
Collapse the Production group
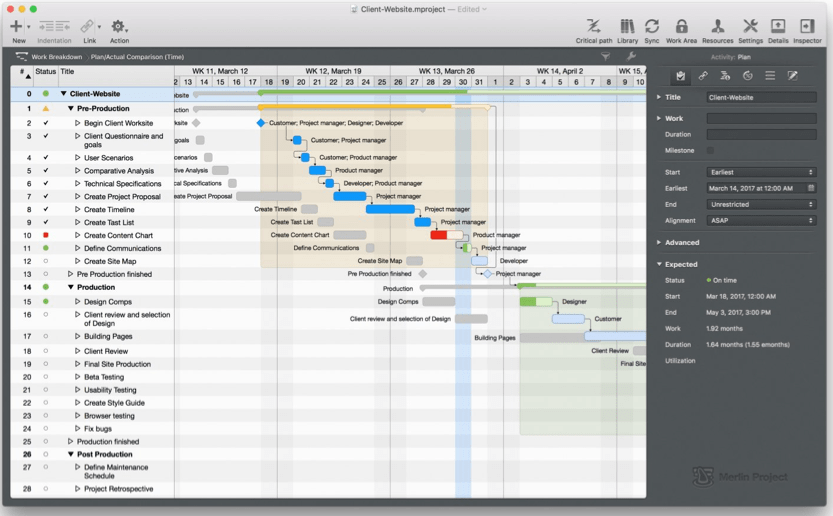point(71,287)
